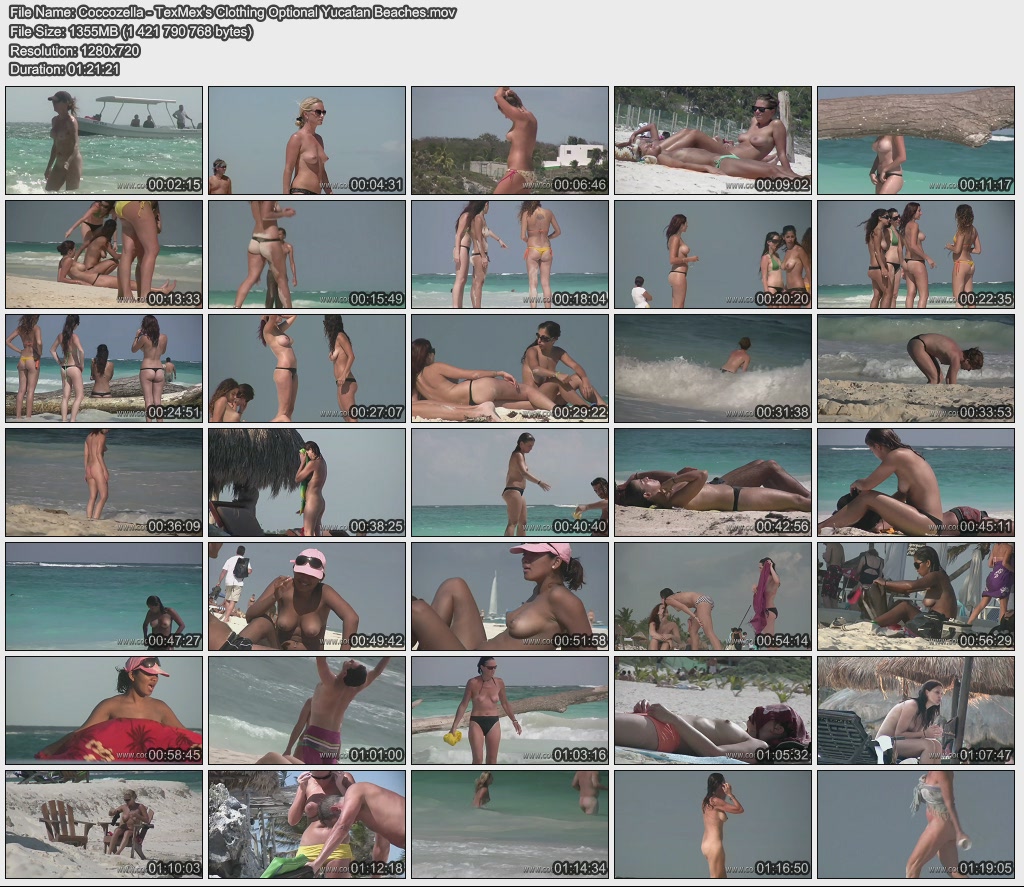This screenshot has width=1024, height=887.
Task: Select the frame at 01:07:47
Action: click(916, 710)
